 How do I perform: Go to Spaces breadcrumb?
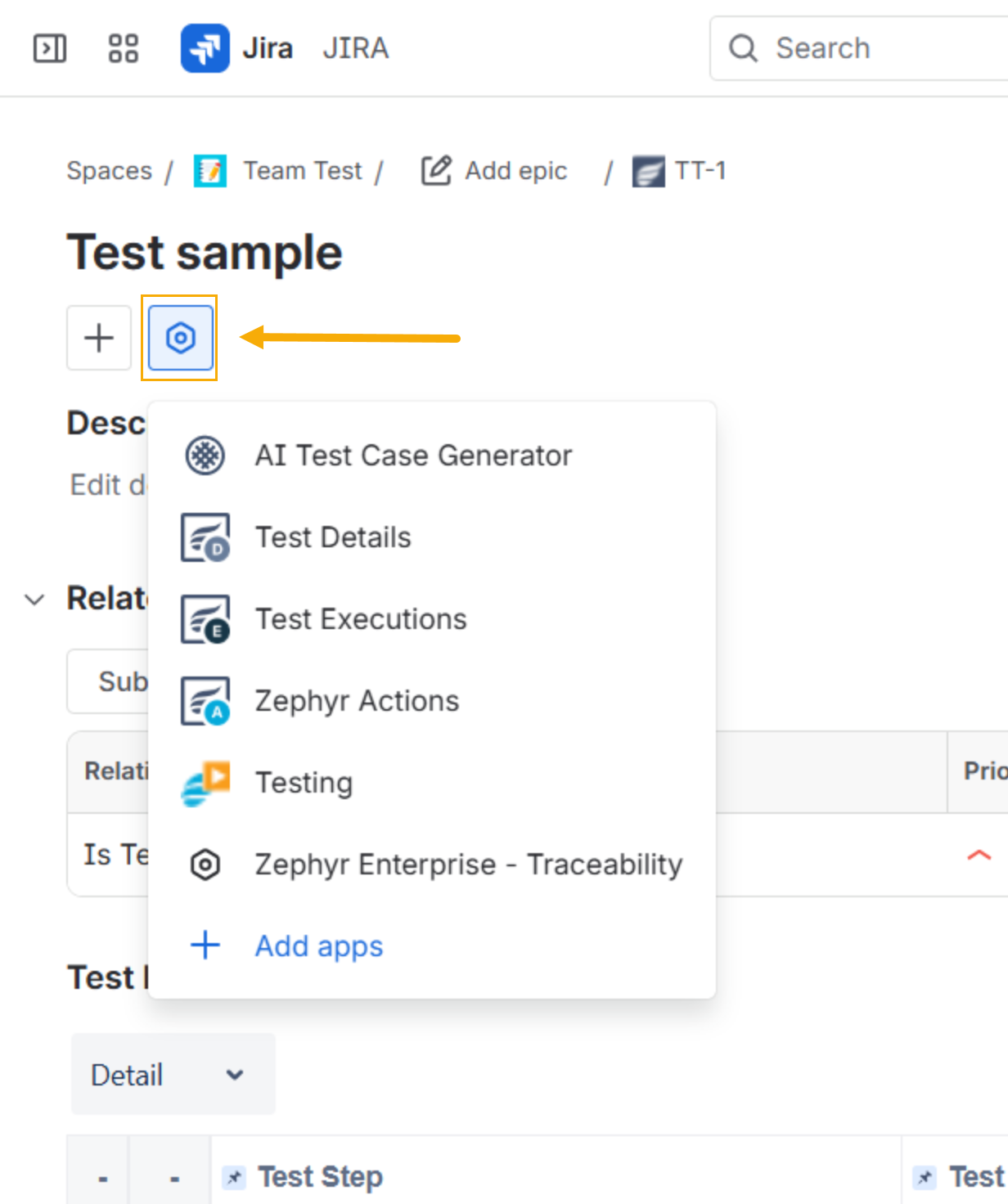pyautogui.click(x=109, y=171)
